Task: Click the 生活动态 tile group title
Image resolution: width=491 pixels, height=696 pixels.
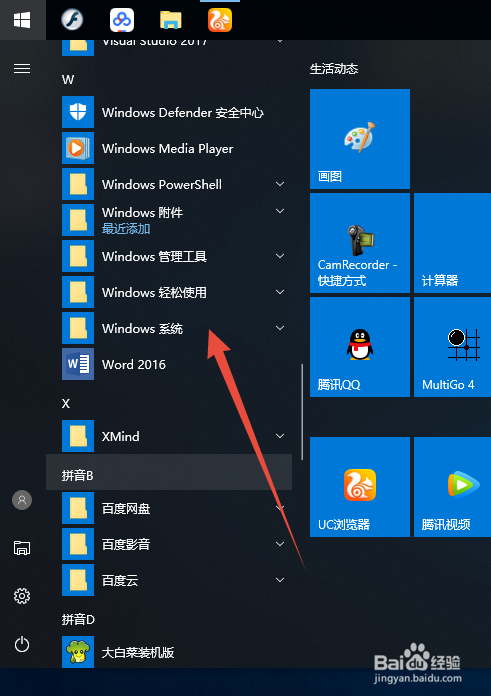Action: point(334,69)
